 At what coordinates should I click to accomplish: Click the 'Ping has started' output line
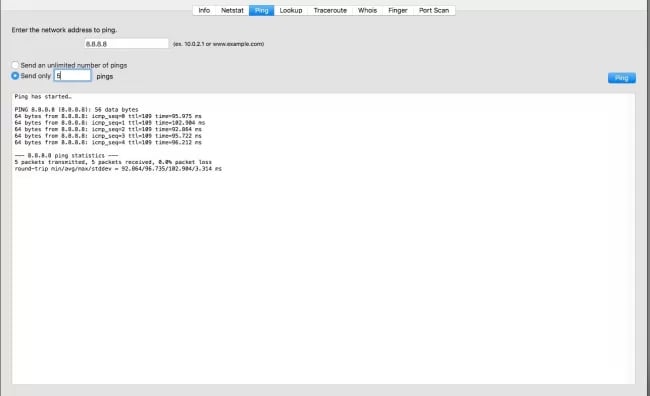43,97
